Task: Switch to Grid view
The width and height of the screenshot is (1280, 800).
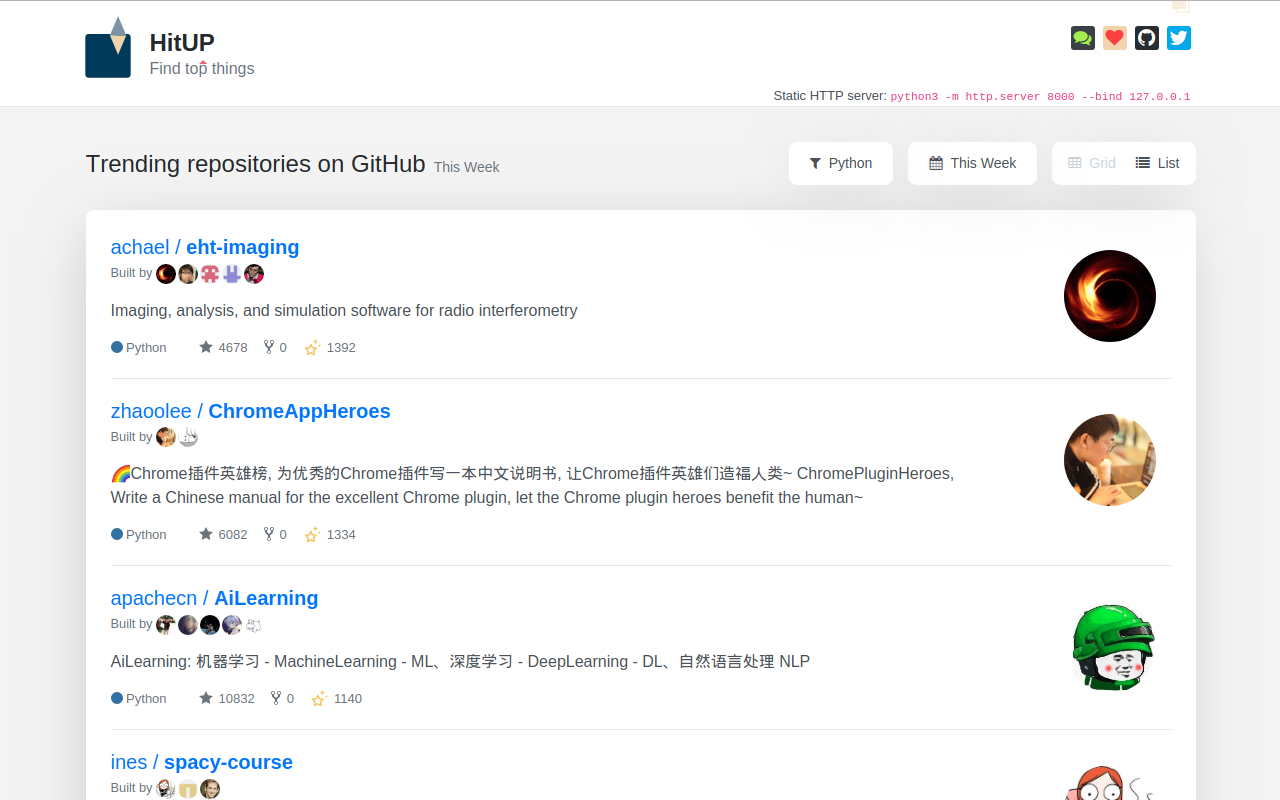Action: tap(1092, 163)
